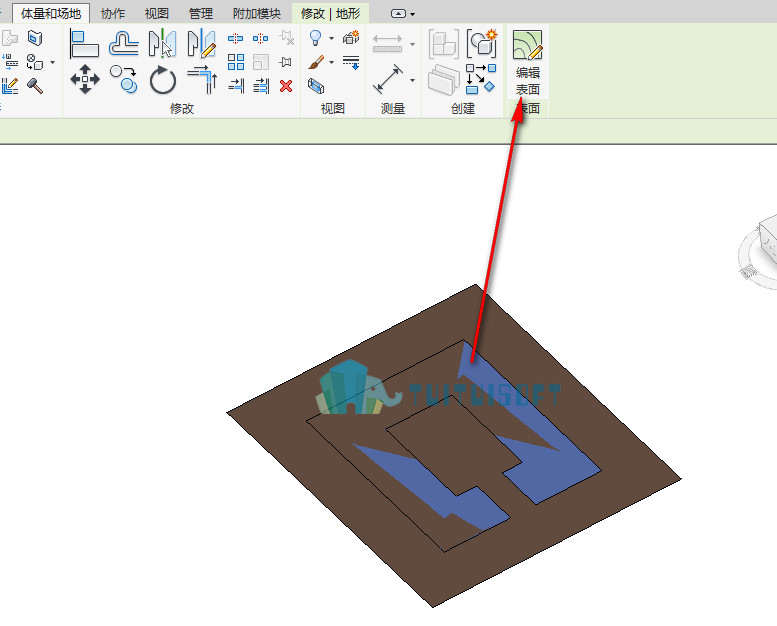Viewport: 777px width, 626px height.
Task: Select Trim/Extend to Corner tool
Action: point(202,79)
